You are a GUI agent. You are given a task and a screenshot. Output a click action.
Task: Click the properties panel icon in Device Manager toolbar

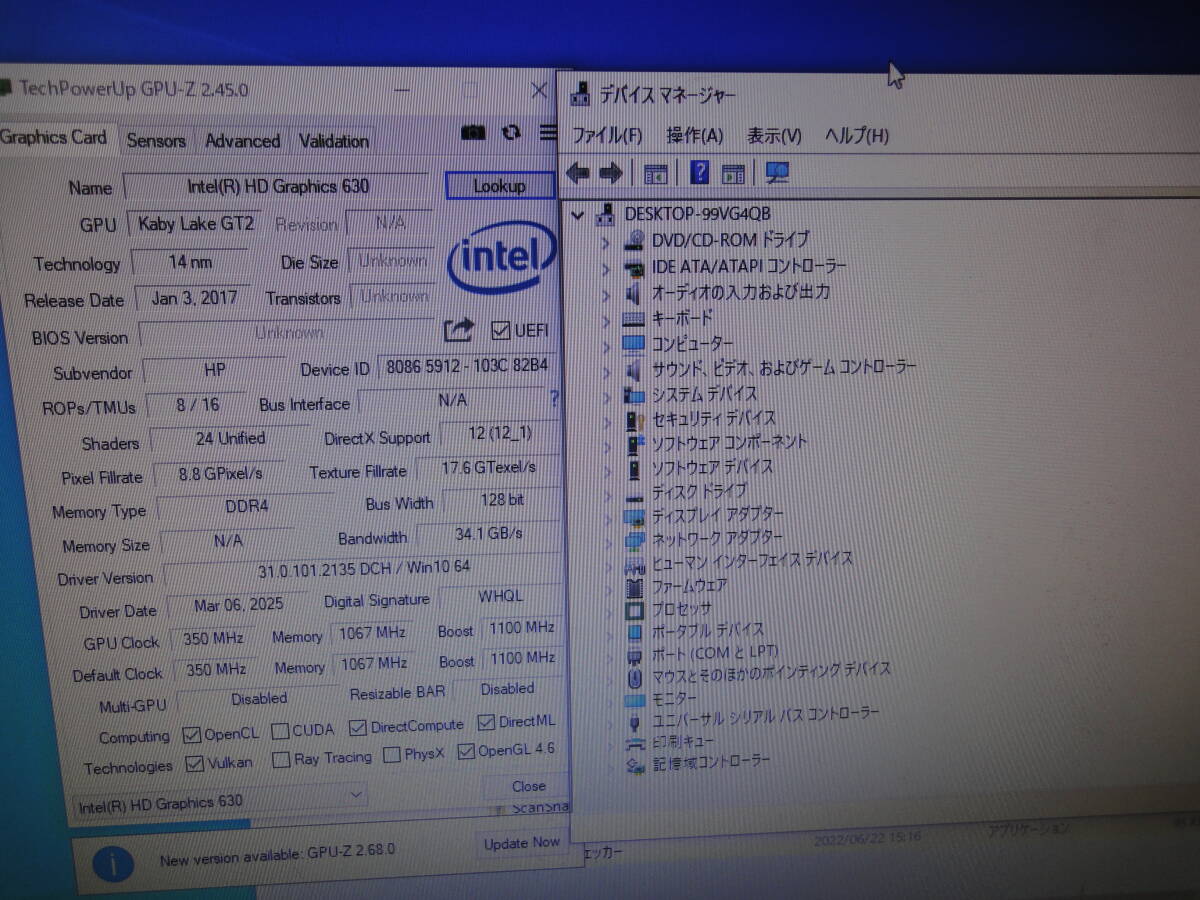pos(656,173)
